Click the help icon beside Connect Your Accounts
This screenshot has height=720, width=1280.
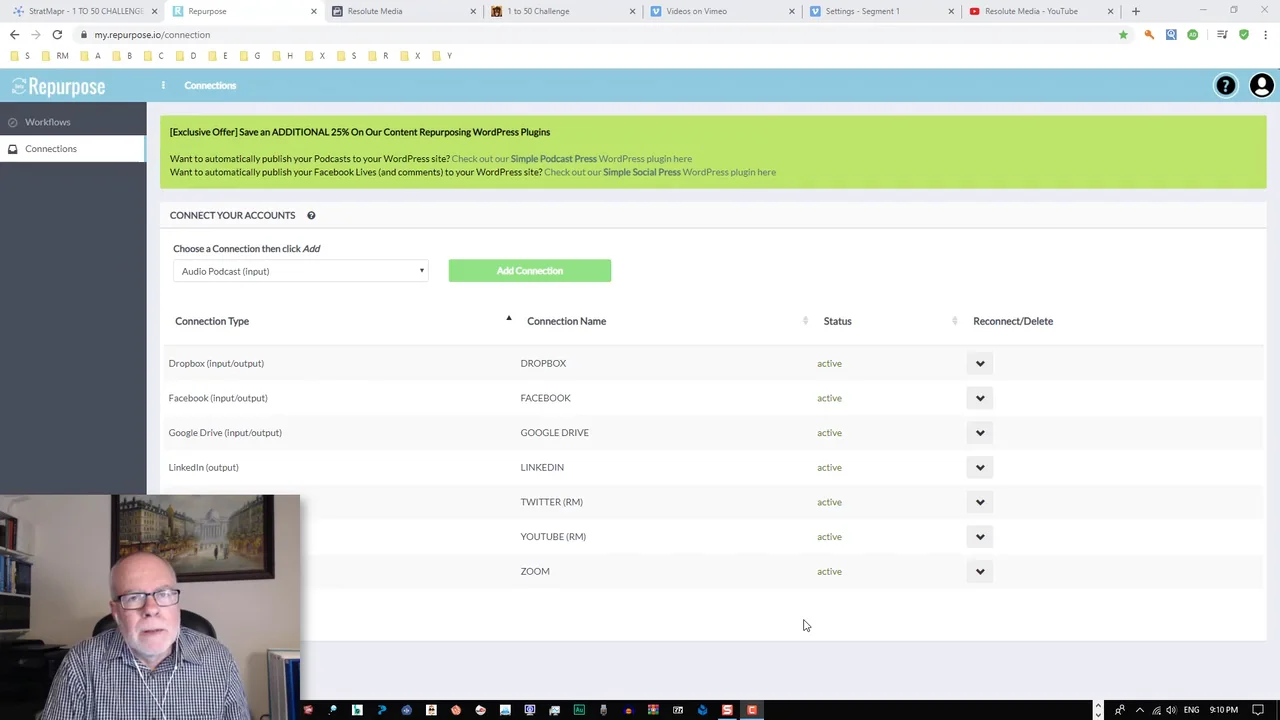coord(311,215)
